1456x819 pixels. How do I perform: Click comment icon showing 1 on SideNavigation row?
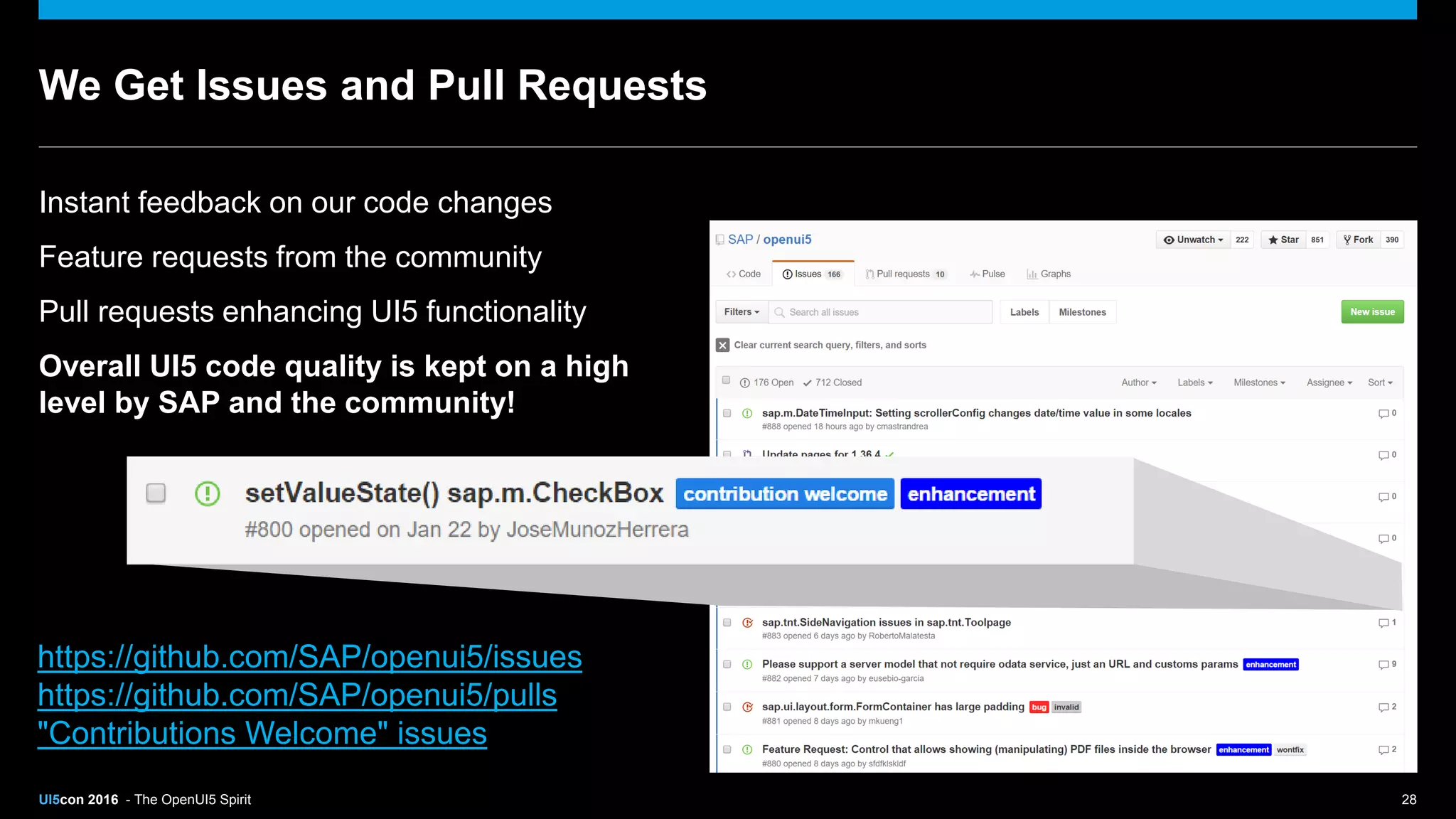coord(1383,623)
